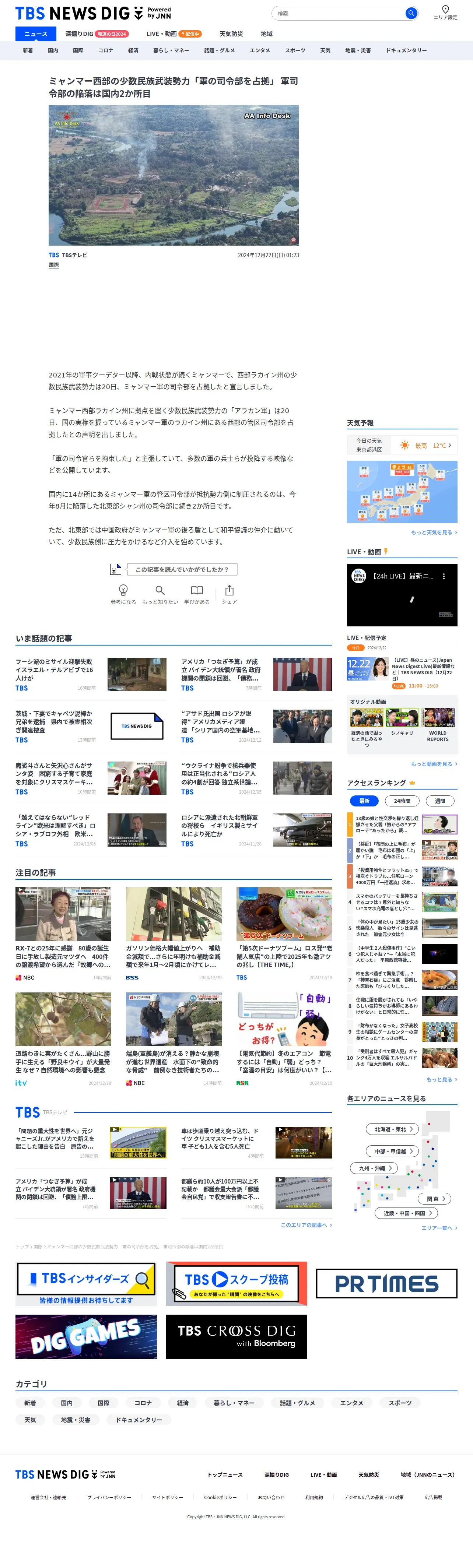Open the エアコン「自動」「弱」 article thumbnail

284,1020
